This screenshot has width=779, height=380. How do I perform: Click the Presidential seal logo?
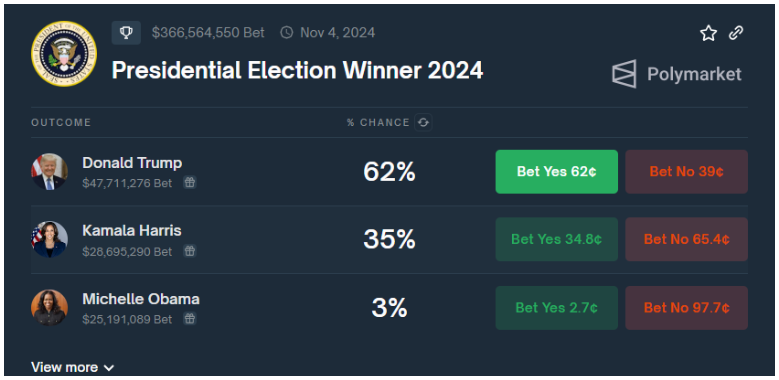(64, 54)
